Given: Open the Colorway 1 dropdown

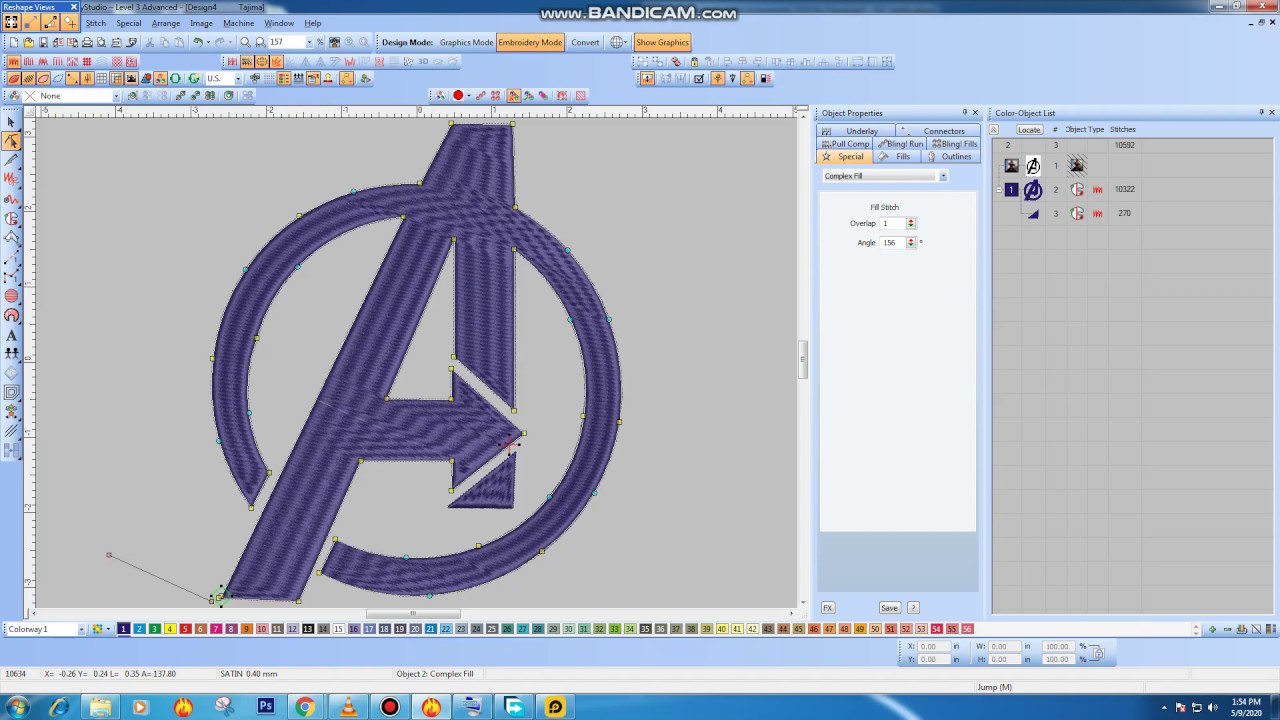Looking at the screenshot, I should click(x=83, y=629).
